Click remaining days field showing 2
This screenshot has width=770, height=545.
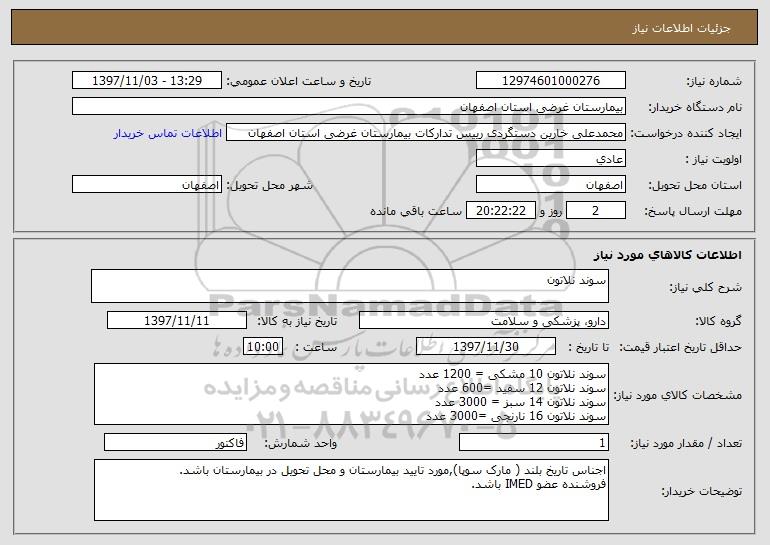click(596, 211)
